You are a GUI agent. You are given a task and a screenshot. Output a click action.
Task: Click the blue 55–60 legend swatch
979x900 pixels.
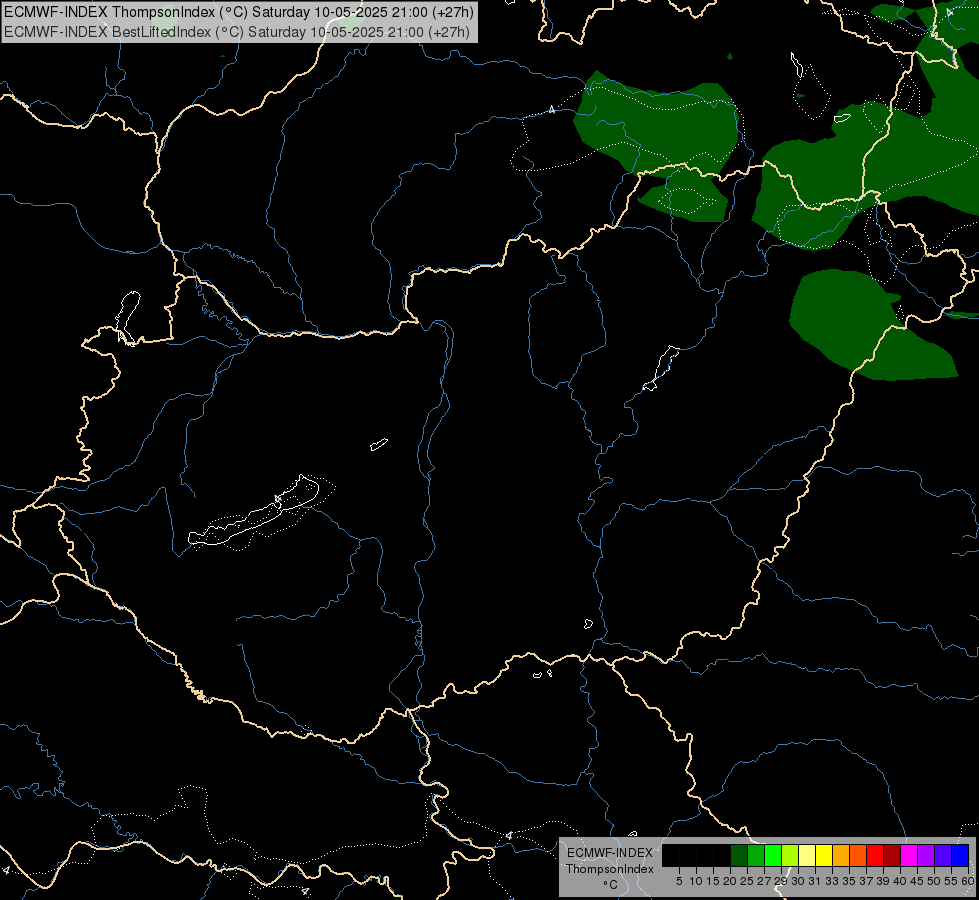(960, 855)
